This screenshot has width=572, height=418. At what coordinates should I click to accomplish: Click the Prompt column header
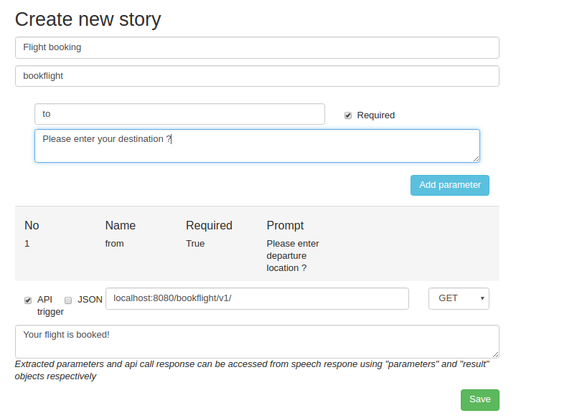pyautogui.click(x=285, y=225)
